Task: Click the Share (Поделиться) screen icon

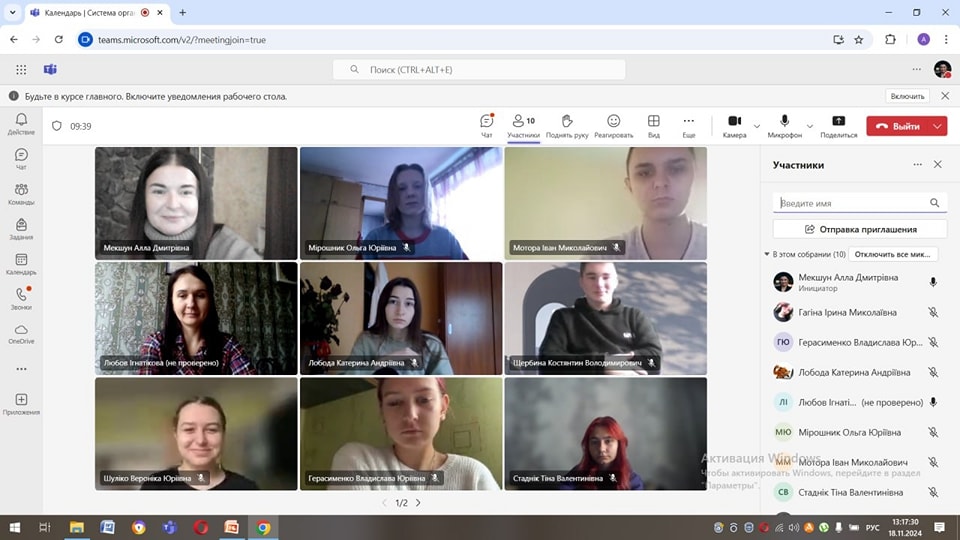Action: 838,122
